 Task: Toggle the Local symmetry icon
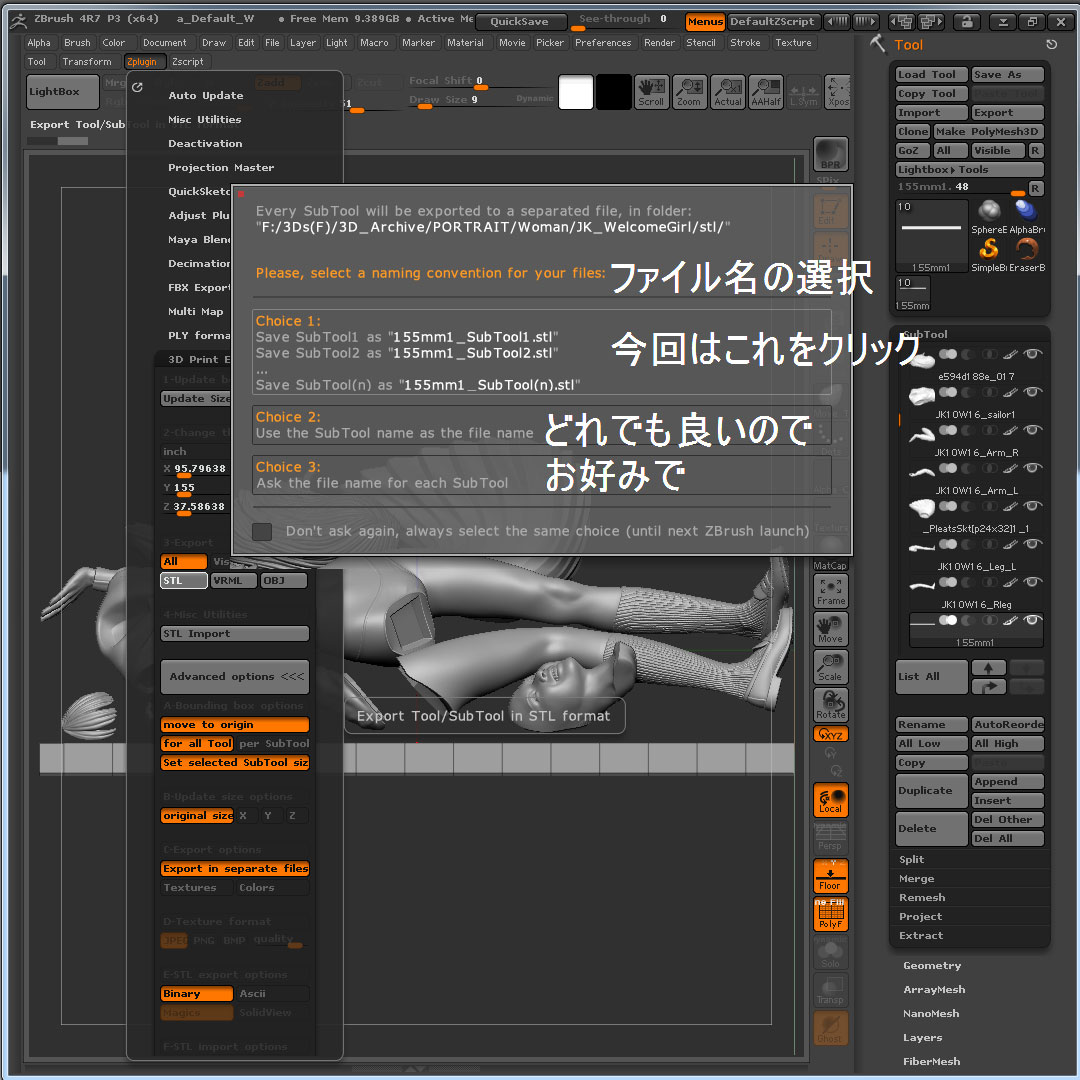831,800
